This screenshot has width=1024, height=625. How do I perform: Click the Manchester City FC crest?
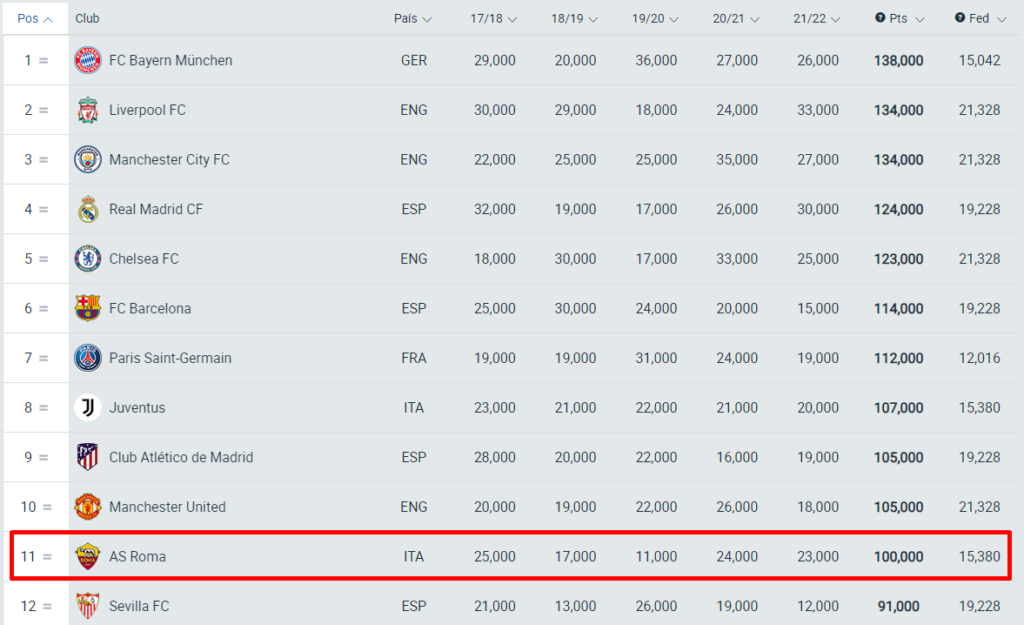[x=88, y=160]
